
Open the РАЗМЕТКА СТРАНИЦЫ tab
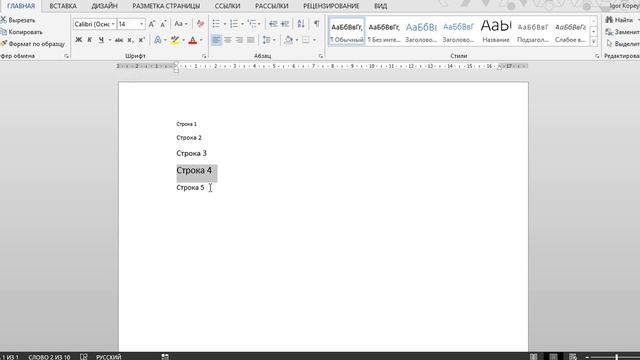coord(166,6)
